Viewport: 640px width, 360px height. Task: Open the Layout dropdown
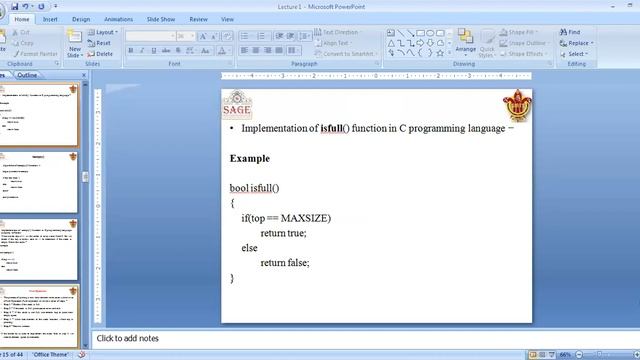[x=103, y=32]
